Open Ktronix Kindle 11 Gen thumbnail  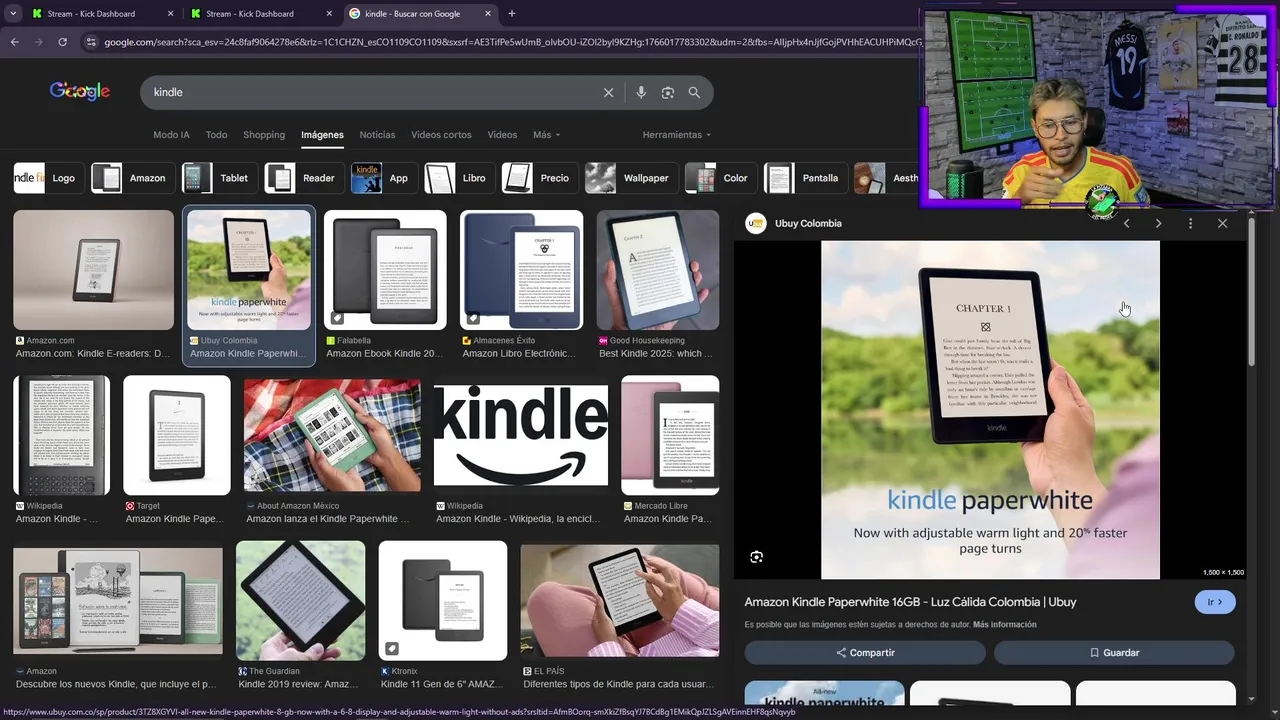click(x=443, y=600)
